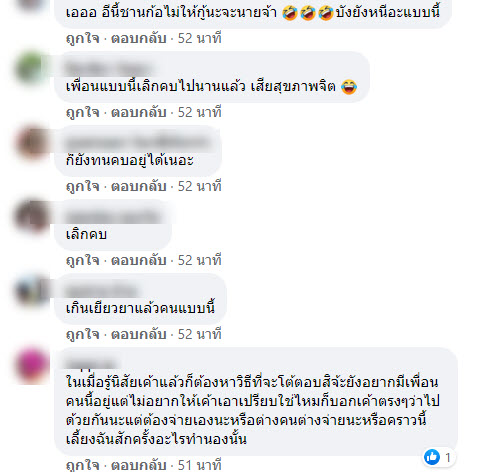
Task: Reply (ตอบกลับ) to the 'เลิกคบ' comment
Action: tap(139, 260)
